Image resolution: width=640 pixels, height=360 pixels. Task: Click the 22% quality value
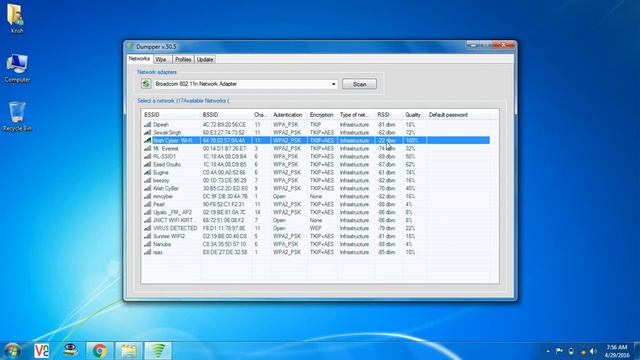pos(410,228)
